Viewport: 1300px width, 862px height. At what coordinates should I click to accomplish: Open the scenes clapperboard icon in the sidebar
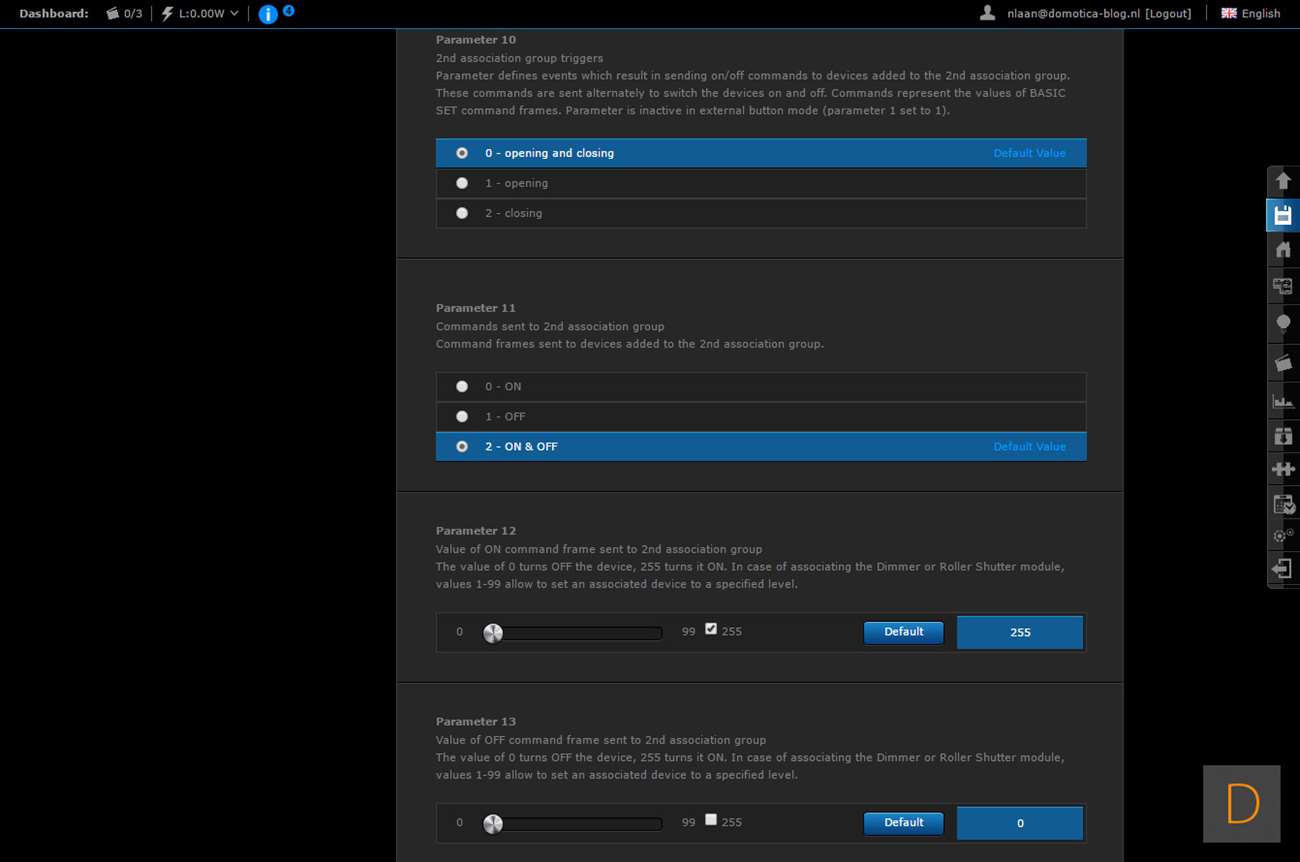[x=1283, y=362]
